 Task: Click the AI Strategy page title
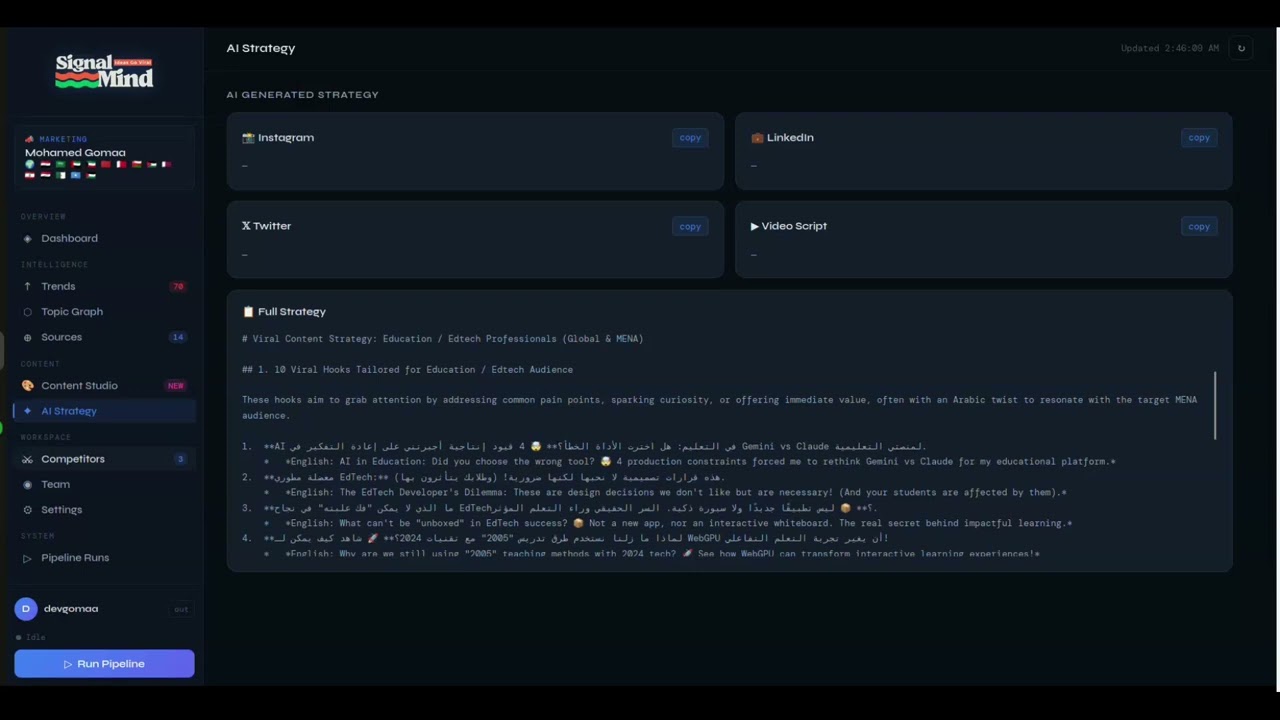(x=261, y=48)
